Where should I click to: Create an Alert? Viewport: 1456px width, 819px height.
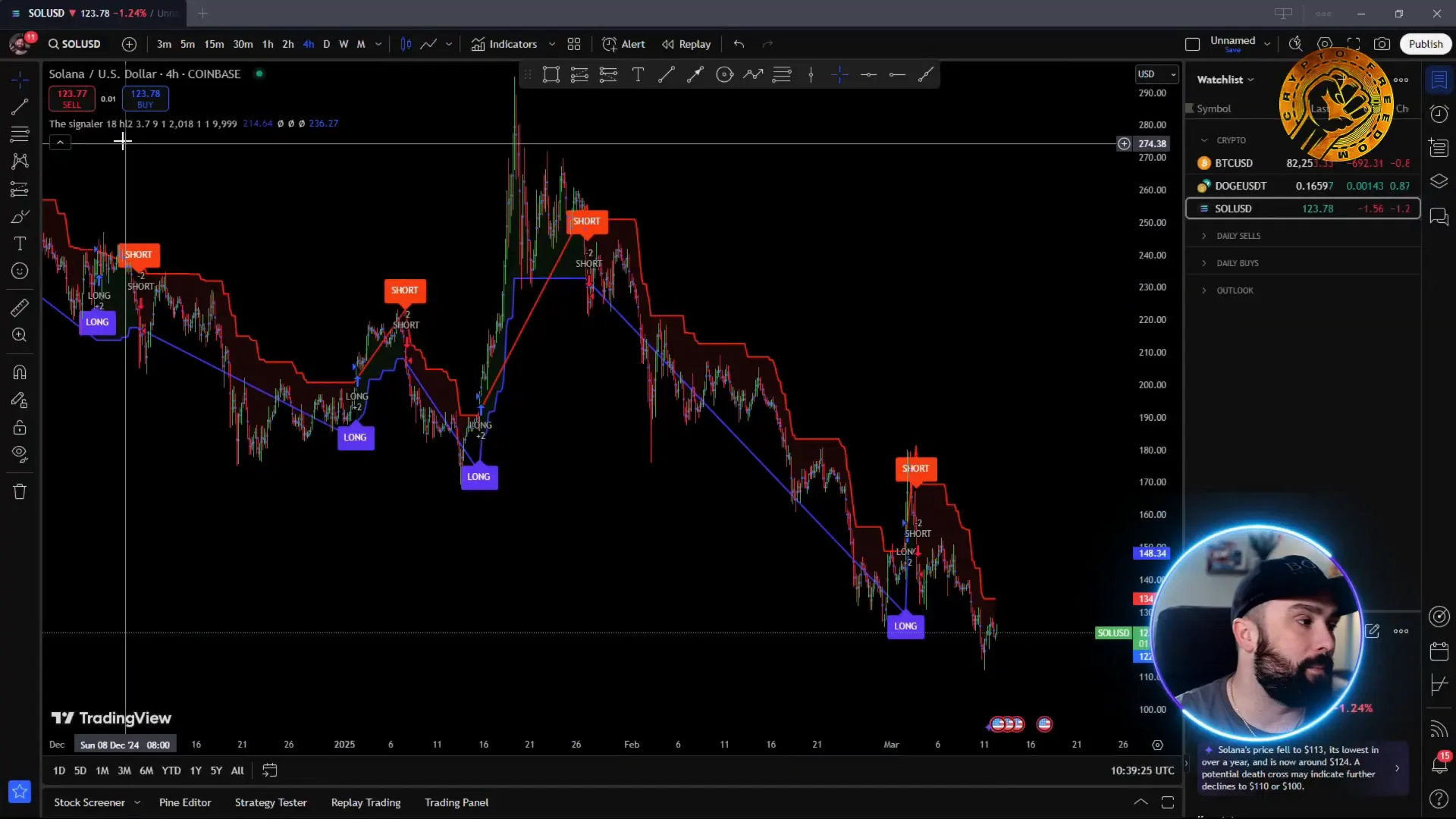(x=623, y=44)
